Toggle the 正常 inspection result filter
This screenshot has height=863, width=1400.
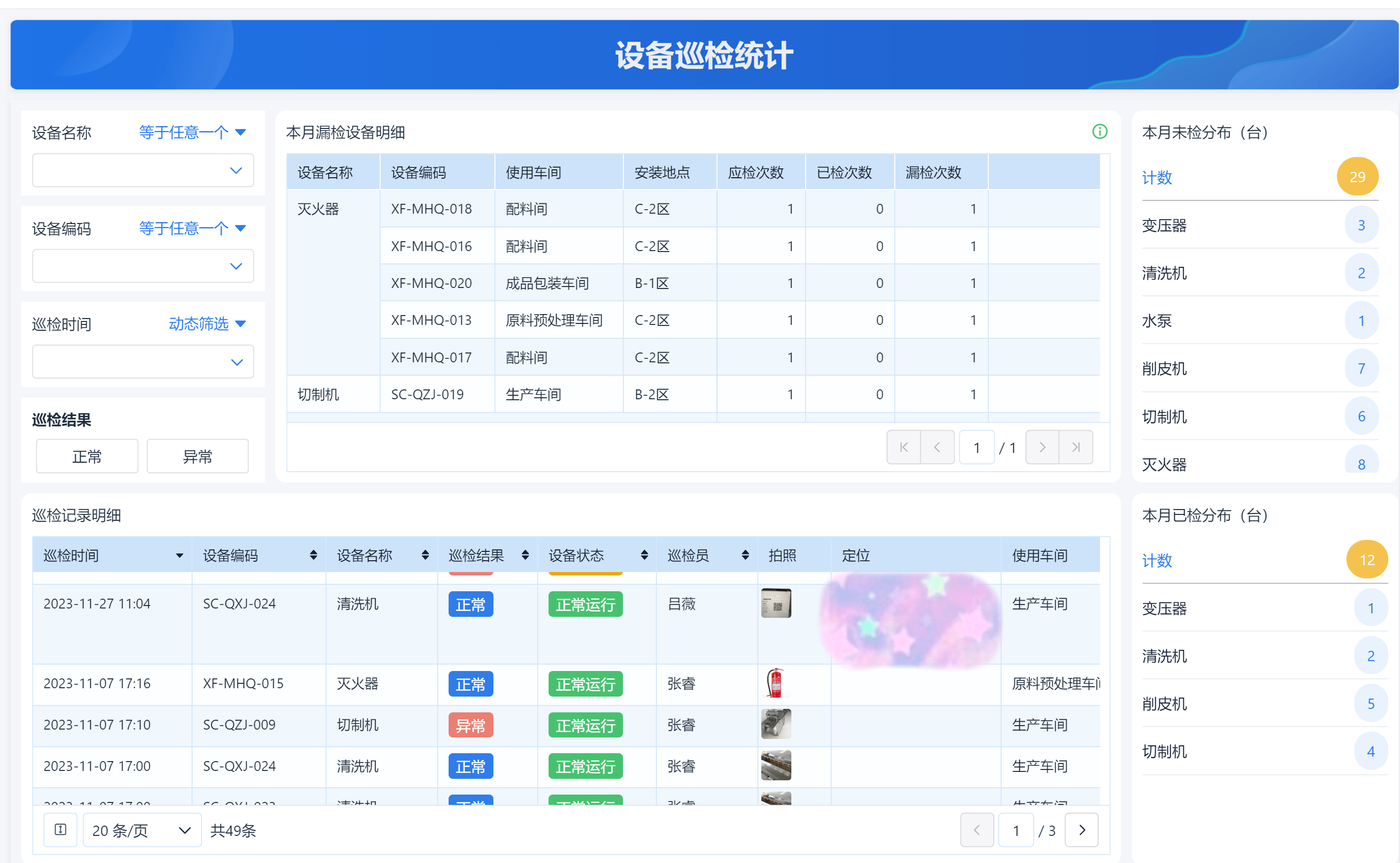point(86,455)
